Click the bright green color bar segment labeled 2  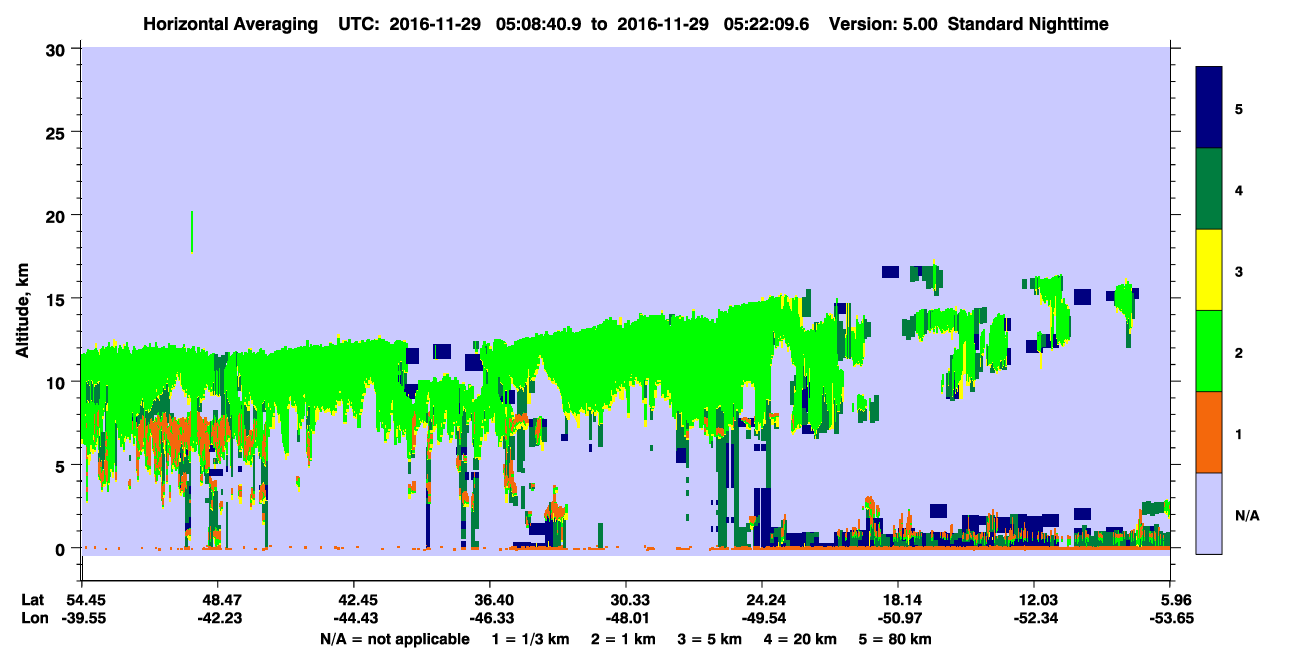pos(1209,351)
